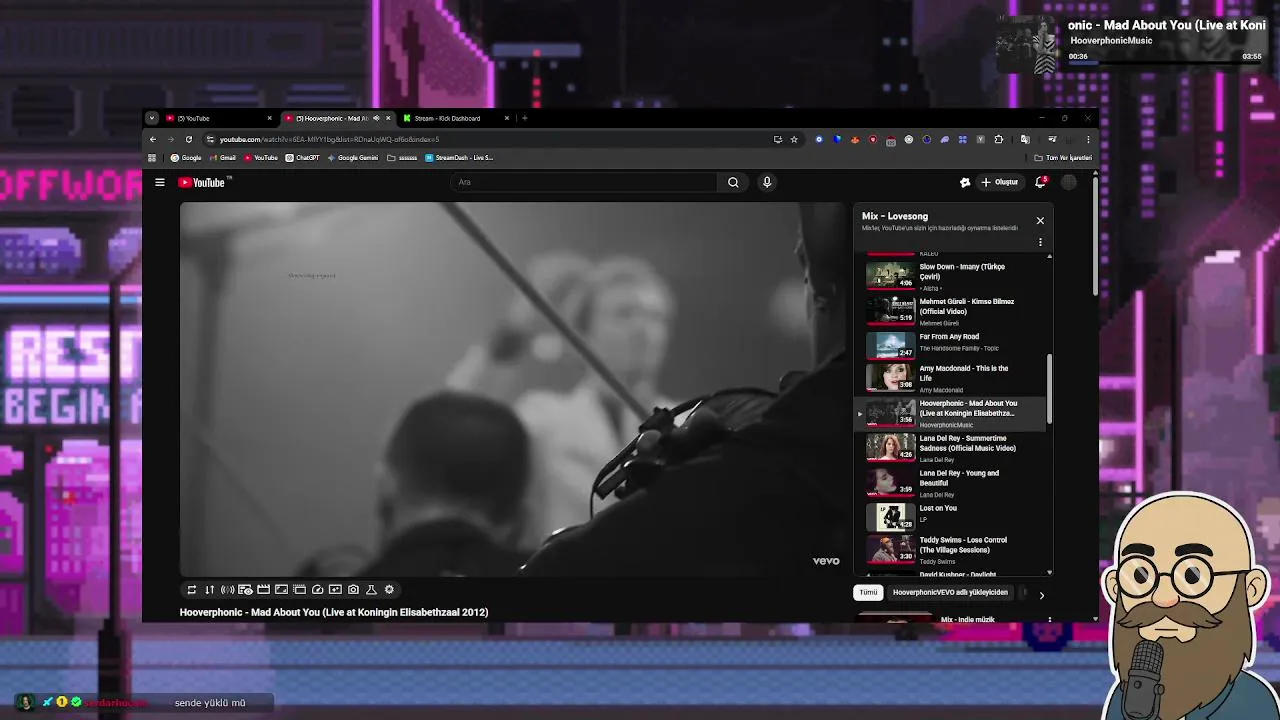Screen dimensions: 1280x720
Task: Open the browser extensions puzzle icon
Action: pyautogui.click(x=998, y=139)
